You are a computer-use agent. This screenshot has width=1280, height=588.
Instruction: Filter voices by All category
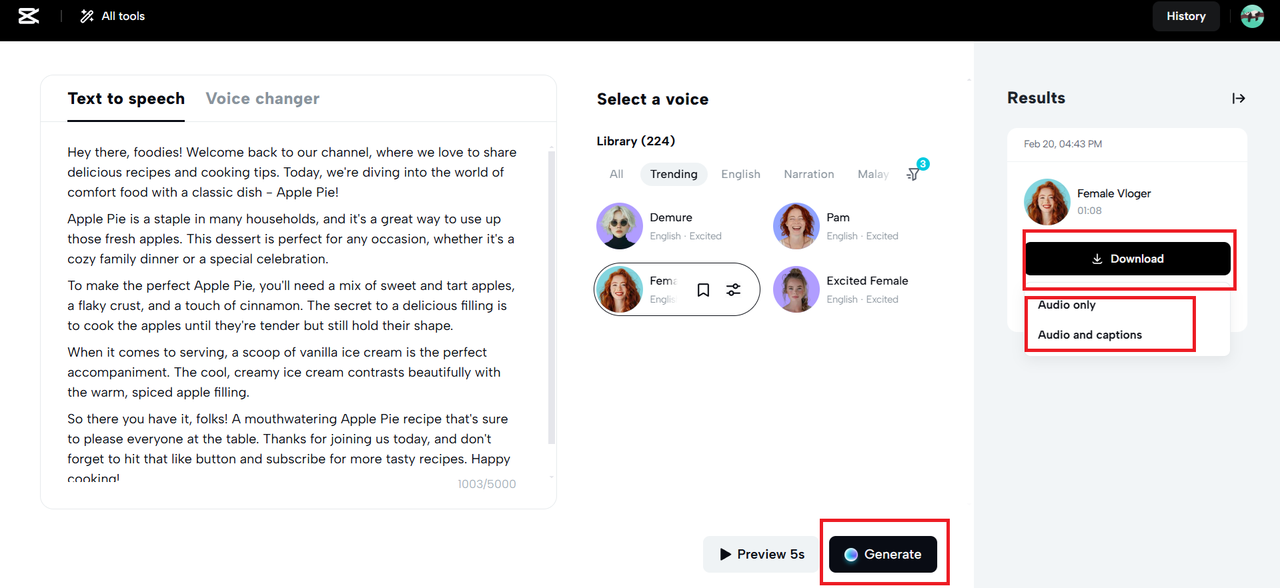pyautogui.click(x=617, y=174)
